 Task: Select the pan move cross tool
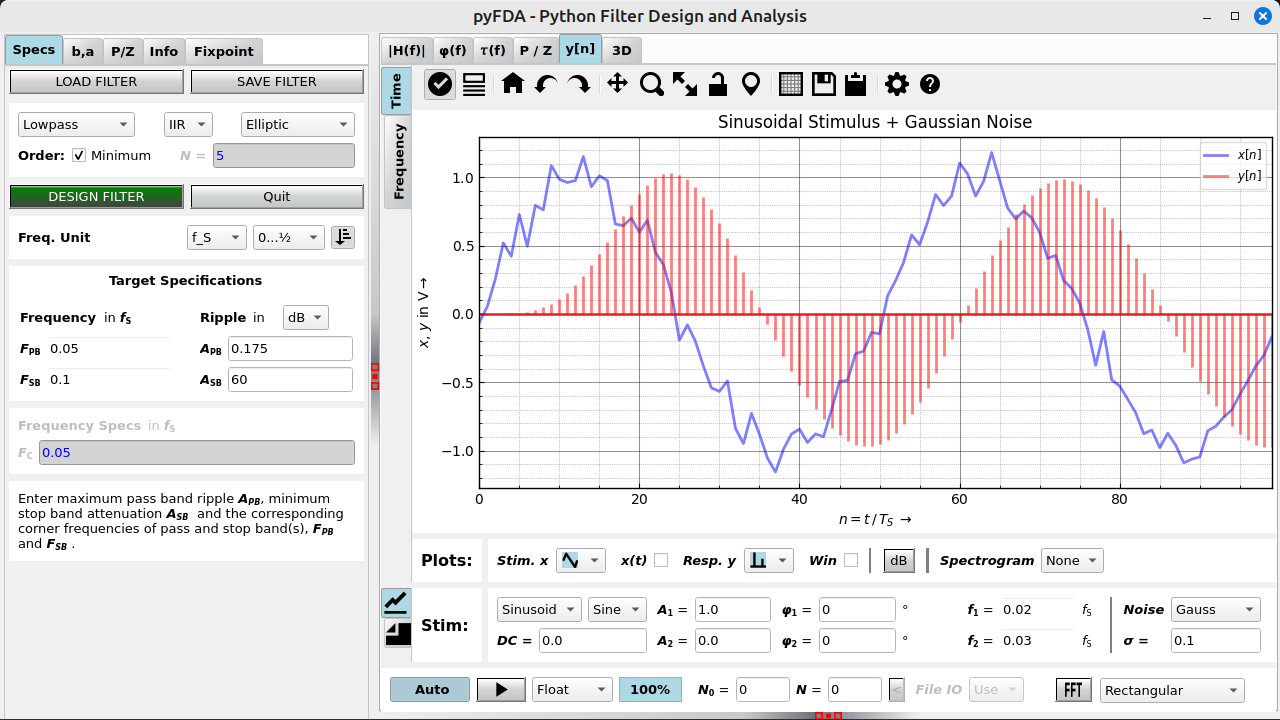617,84
